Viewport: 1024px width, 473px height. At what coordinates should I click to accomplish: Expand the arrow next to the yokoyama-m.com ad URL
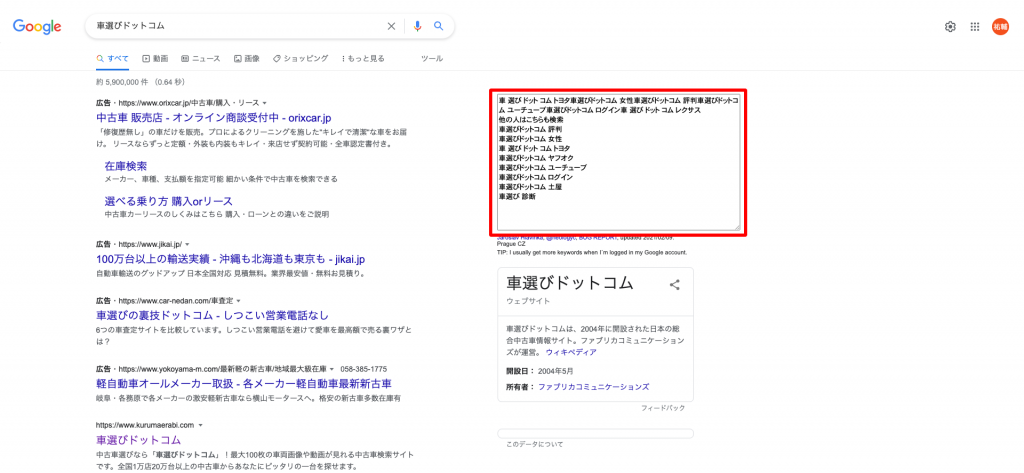332,368
